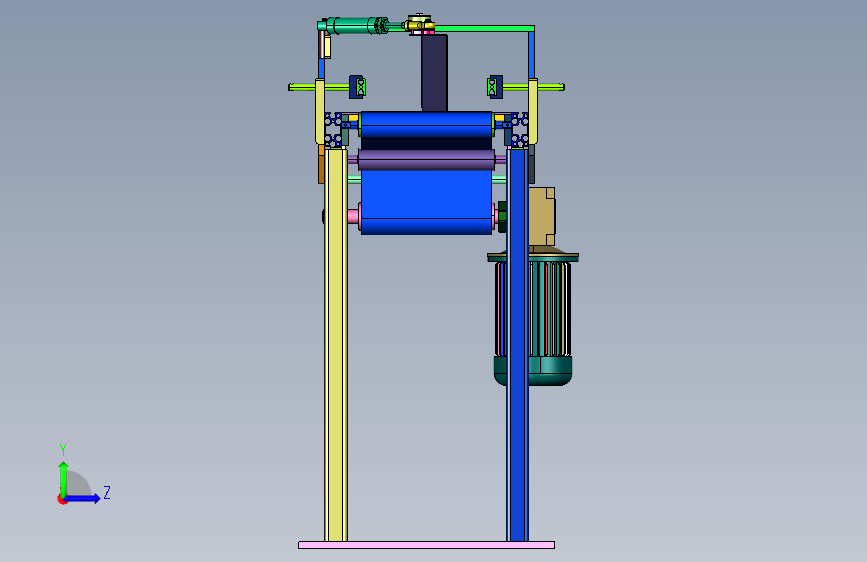This screenshot has width=867, height=562.
Task: Click the Y label on the triad
Action: [x=63, y=450]
